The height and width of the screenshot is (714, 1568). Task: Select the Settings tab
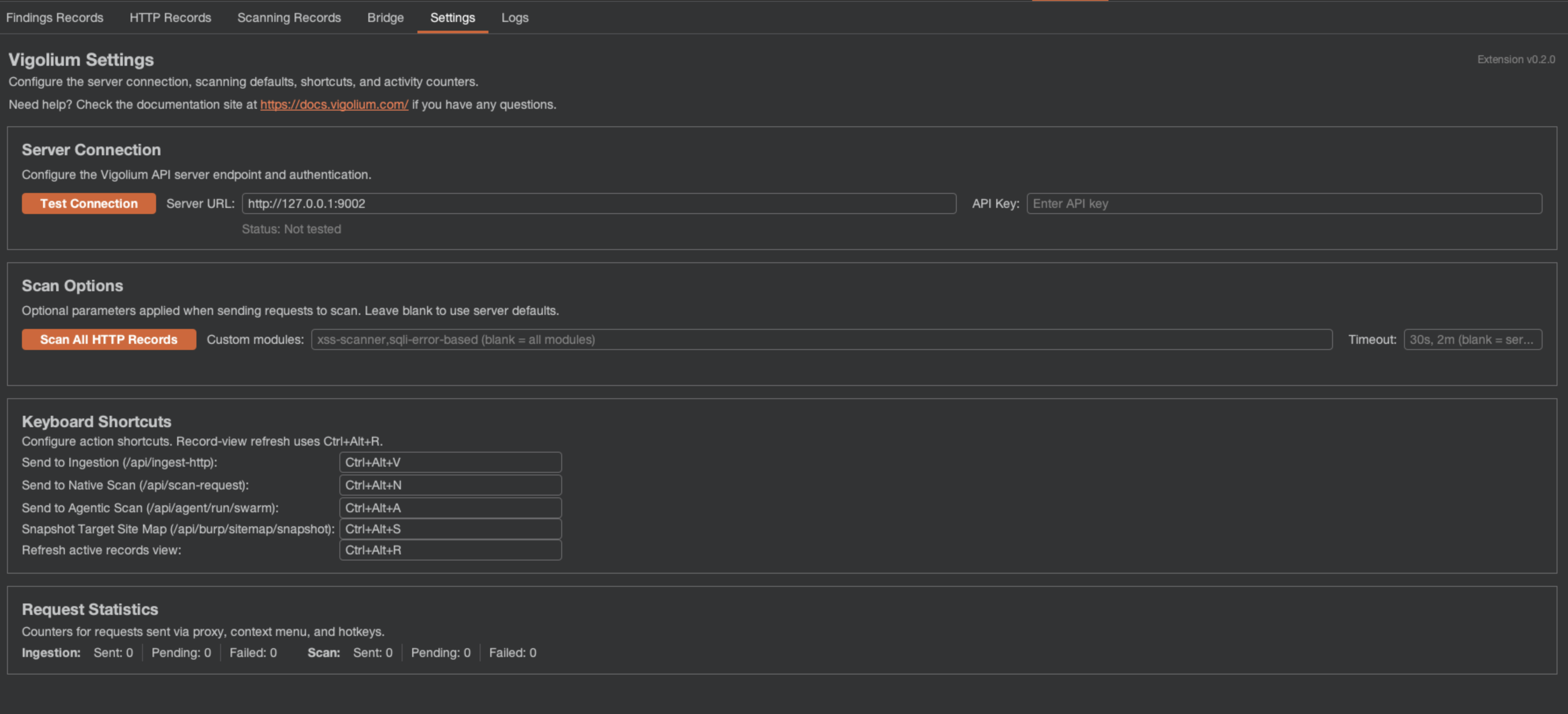click(x=452, y=18)
